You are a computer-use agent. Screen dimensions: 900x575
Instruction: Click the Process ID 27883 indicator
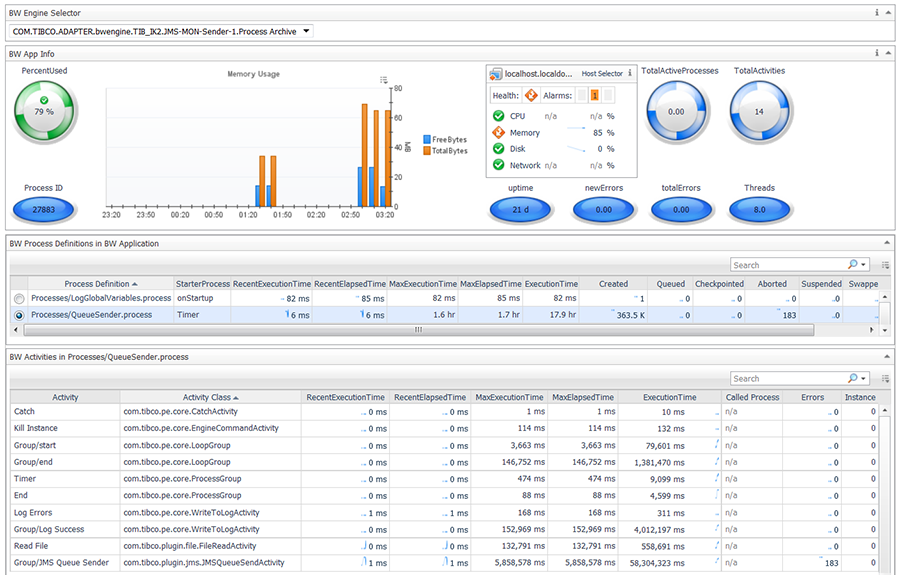coord(44,210)
